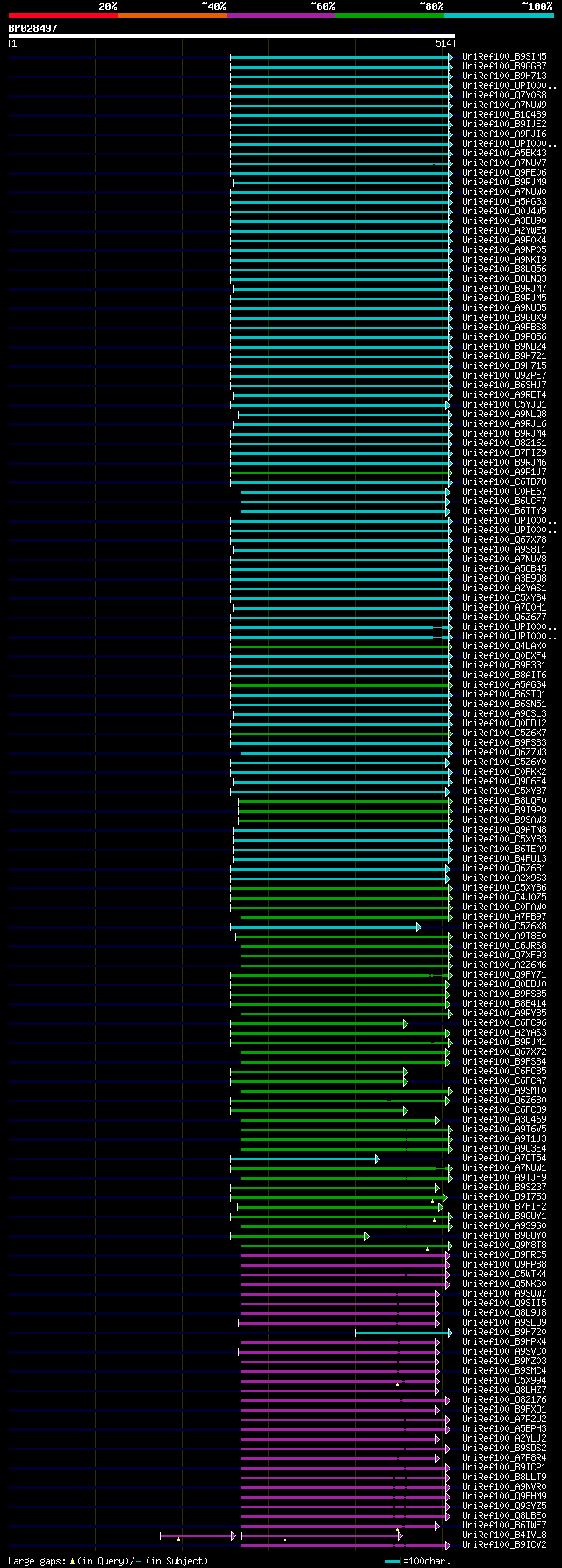Select the UniRef100_O82161 label
Image resolution: width=562 pixels, height=1568 pixels.
pos(504,443)
